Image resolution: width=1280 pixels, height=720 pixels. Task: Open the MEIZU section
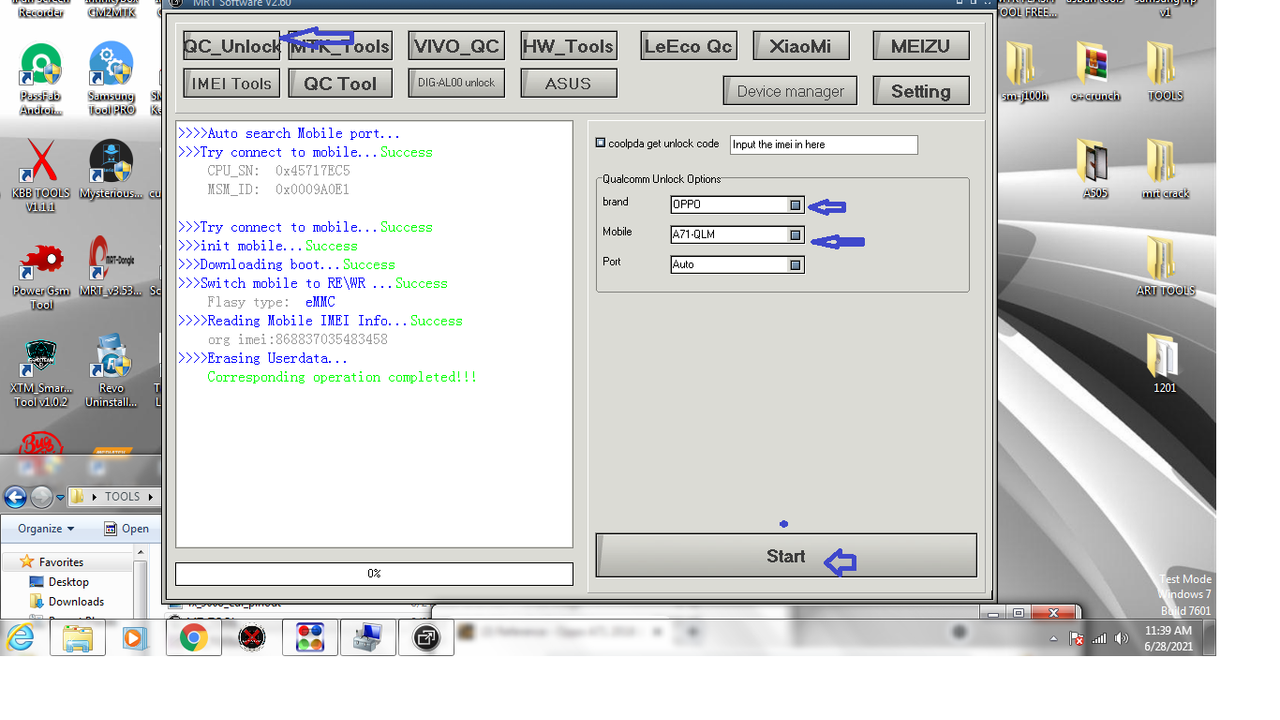click(x=921, y=46)
